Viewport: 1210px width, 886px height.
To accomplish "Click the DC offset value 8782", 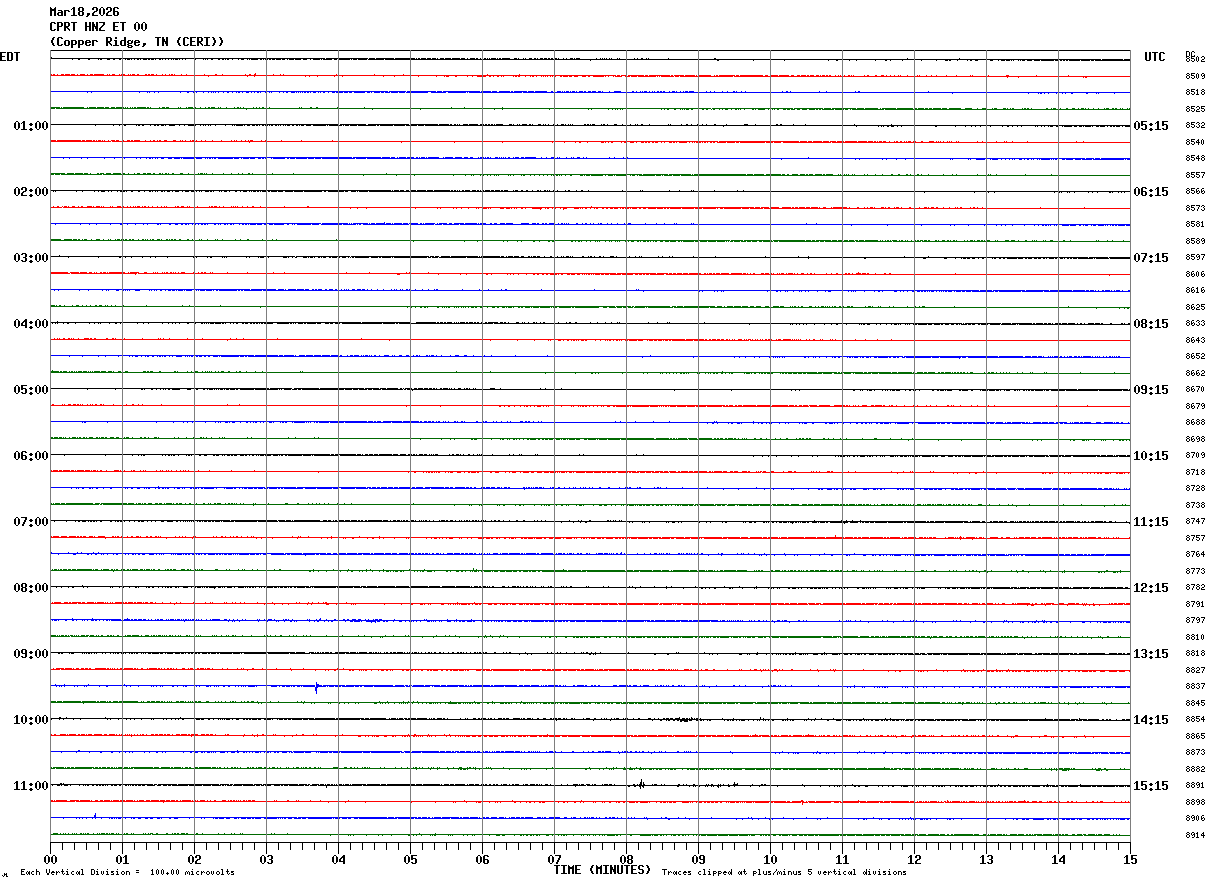I will point(1195,588).
